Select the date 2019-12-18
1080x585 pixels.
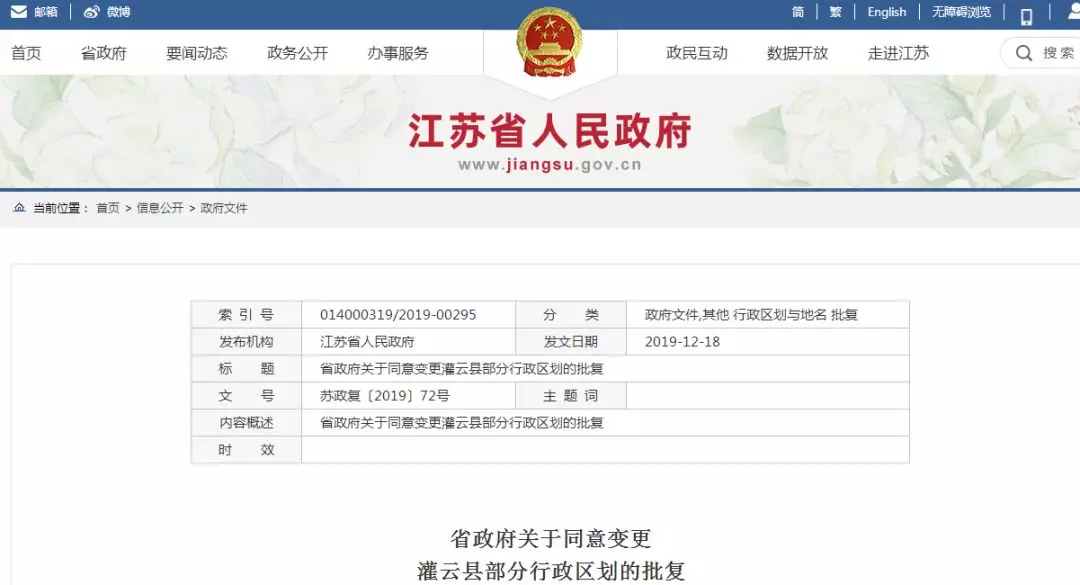(683, 342)
